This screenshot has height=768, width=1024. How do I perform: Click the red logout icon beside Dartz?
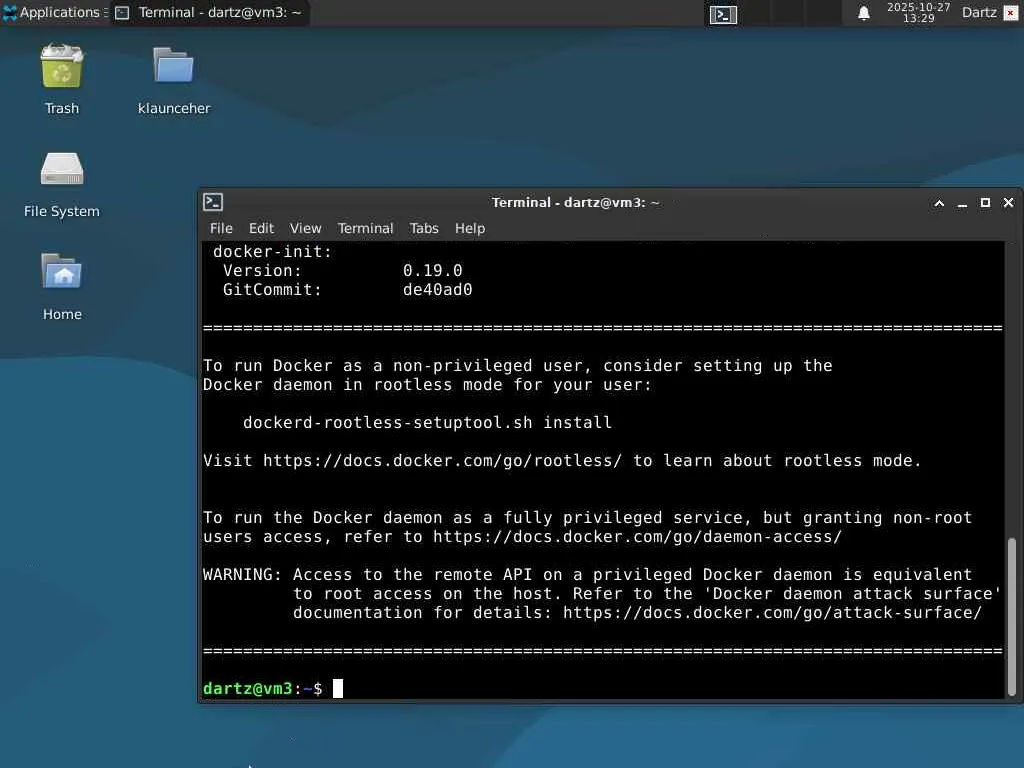pyautogui.click(x=1010, y=13)
